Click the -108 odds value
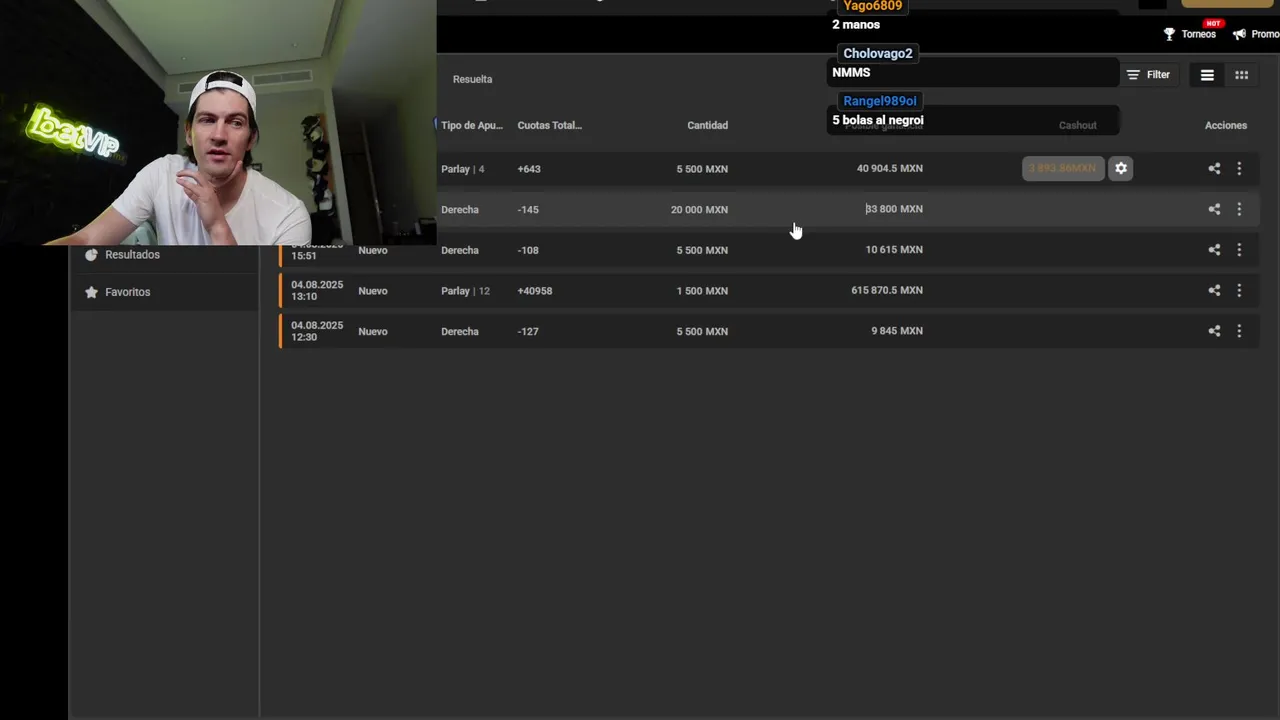 pyautogui.click(x=528, y=250)
